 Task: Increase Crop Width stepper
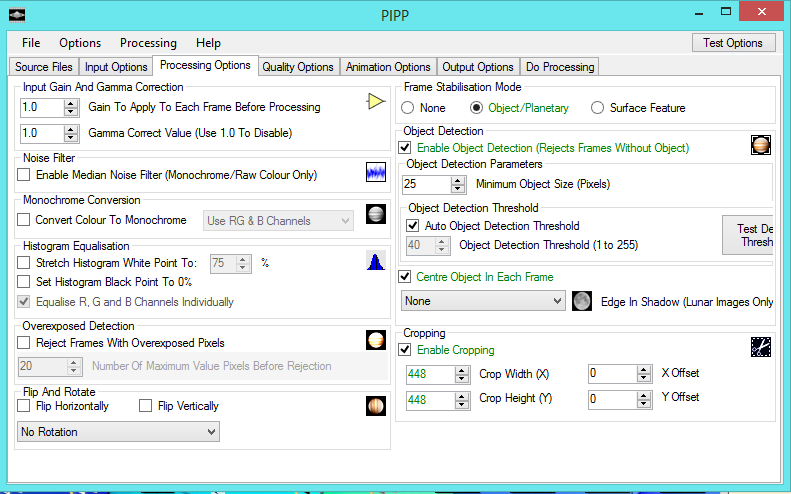[x=462, y=370]
